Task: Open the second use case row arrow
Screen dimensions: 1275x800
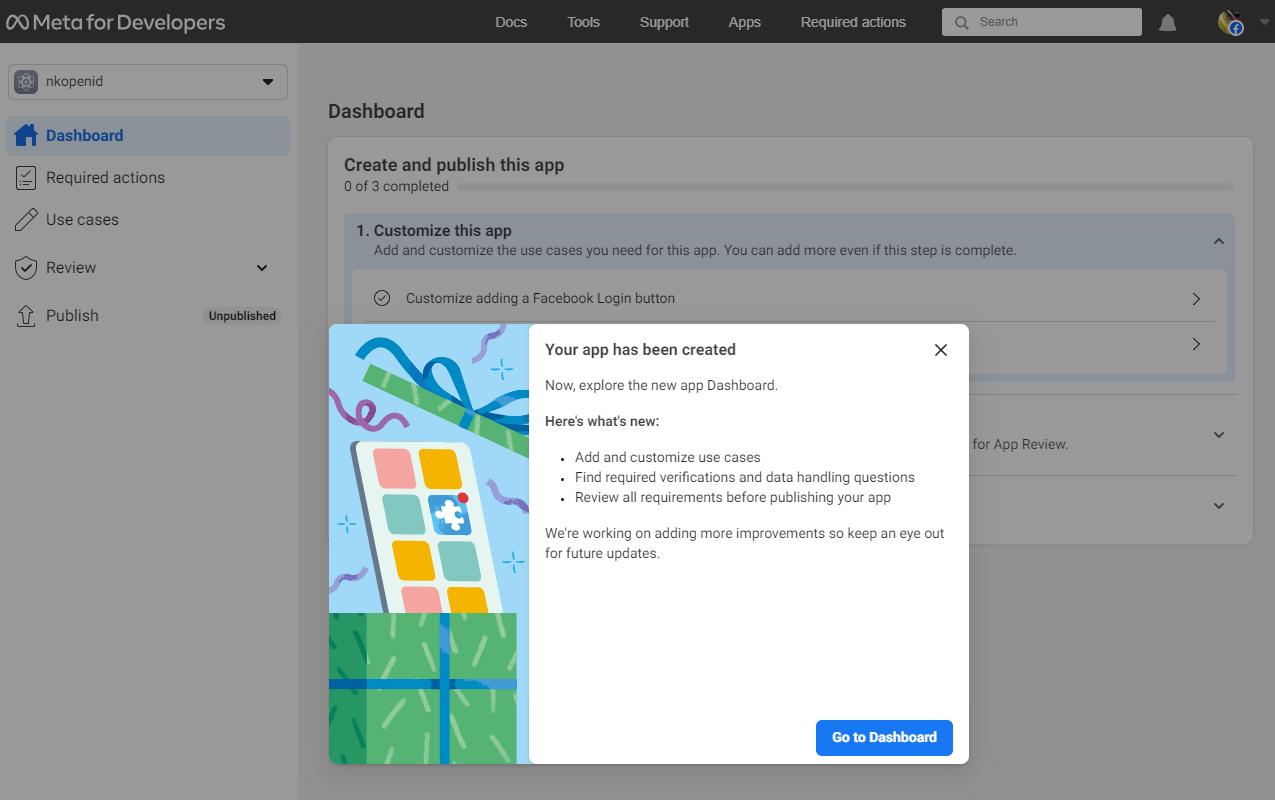Action: [x=1196, y=344]
